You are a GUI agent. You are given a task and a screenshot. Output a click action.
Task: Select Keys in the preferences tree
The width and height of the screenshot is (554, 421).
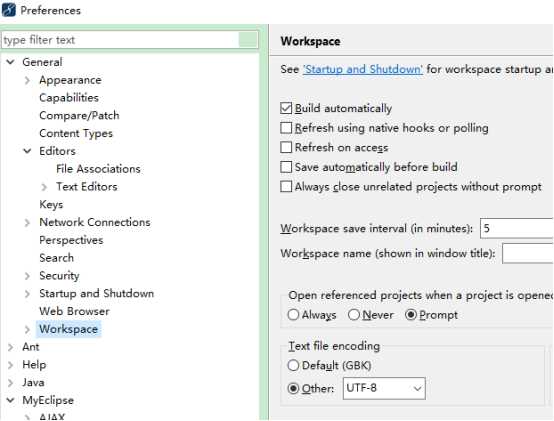point(51,204)
